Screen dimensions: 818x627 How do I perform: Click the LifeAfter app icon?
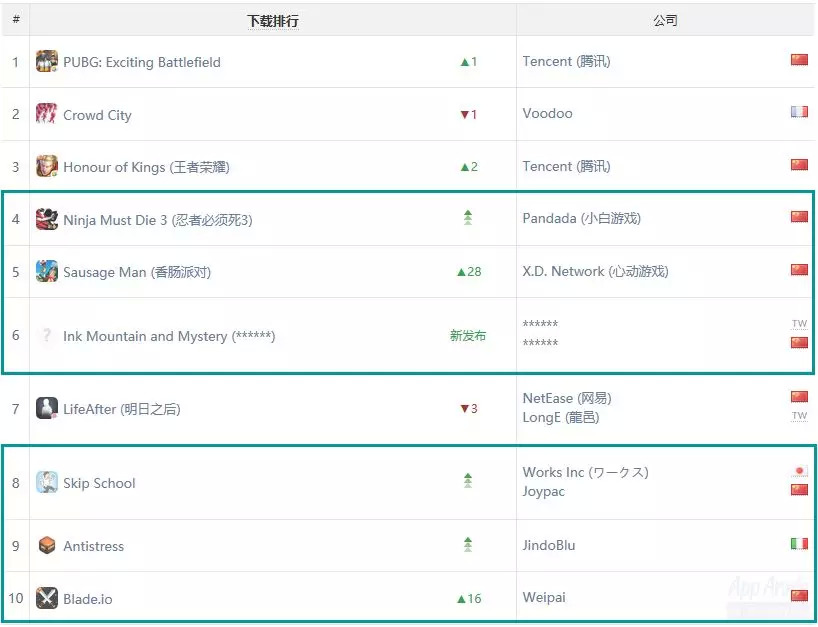(x=47, y=408)
